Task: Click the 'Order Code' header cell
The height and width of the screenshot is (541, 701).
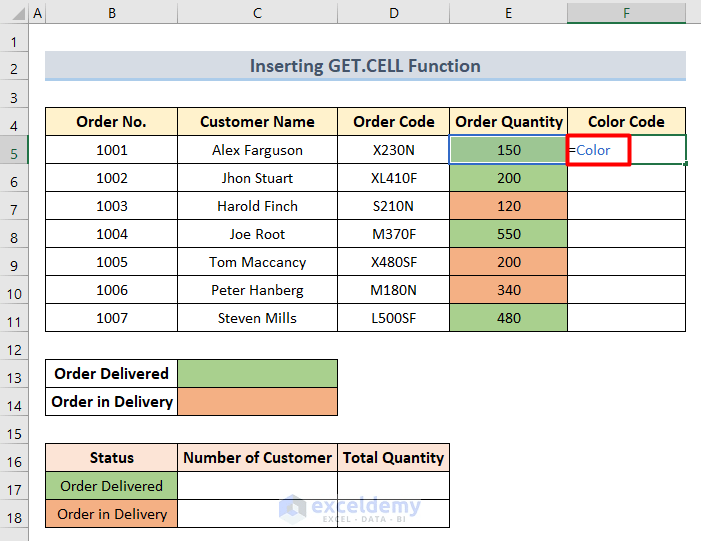Action: [393, 122]
